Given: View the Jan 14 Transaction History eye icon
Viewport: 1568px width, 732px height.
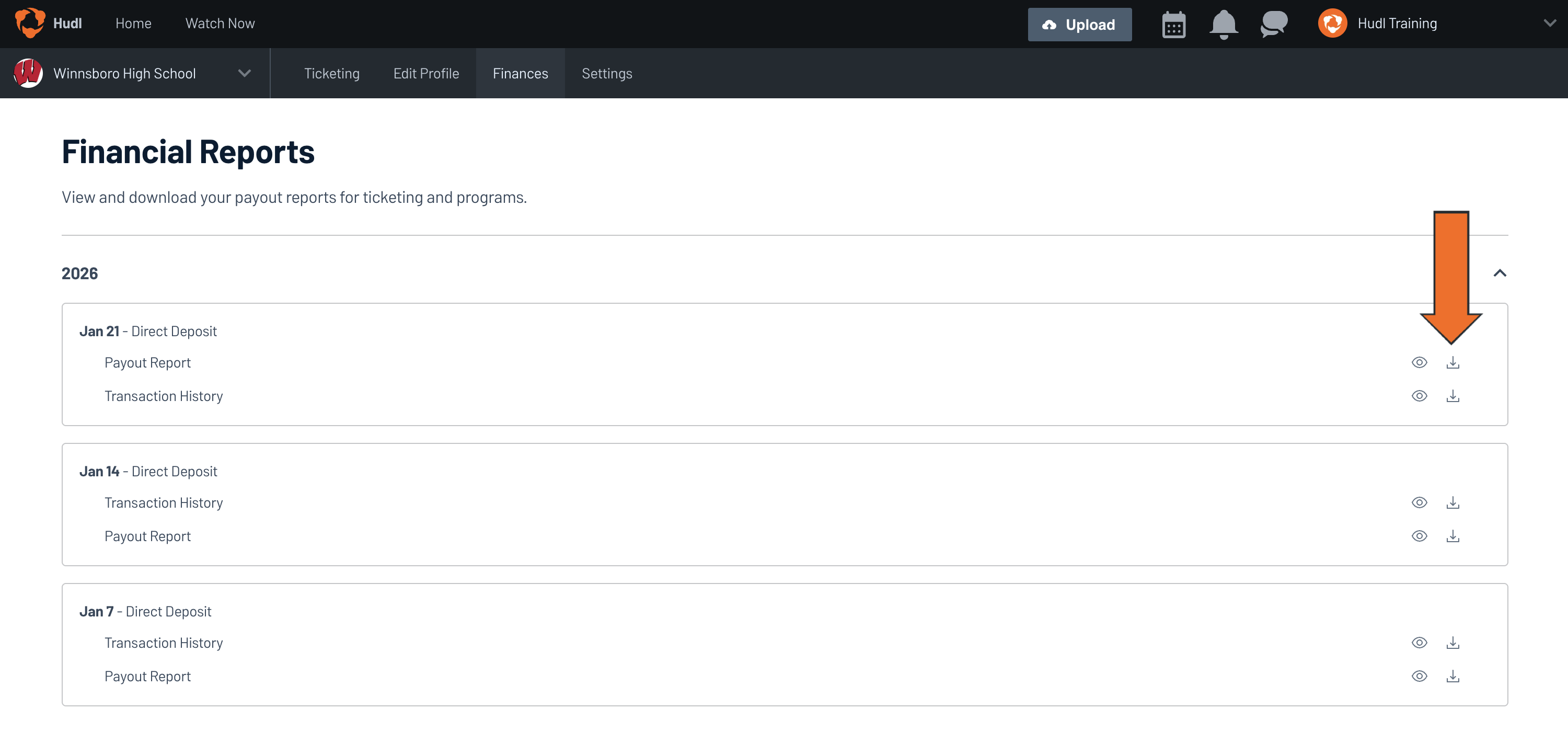Looking at the screenshot, I should click(1419, 502).
